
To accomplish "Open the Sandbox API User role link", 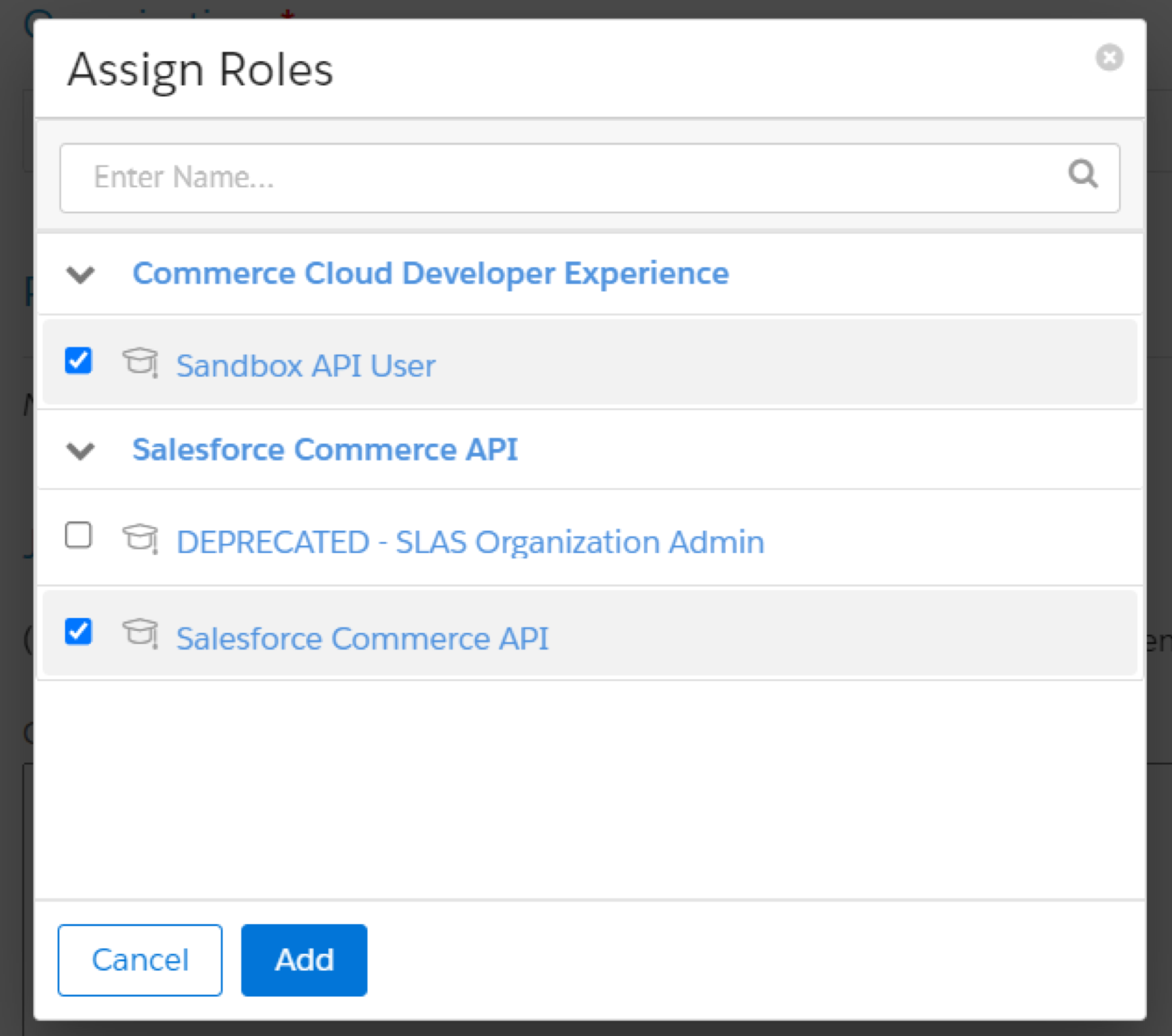I will click(x=305, y=366).
